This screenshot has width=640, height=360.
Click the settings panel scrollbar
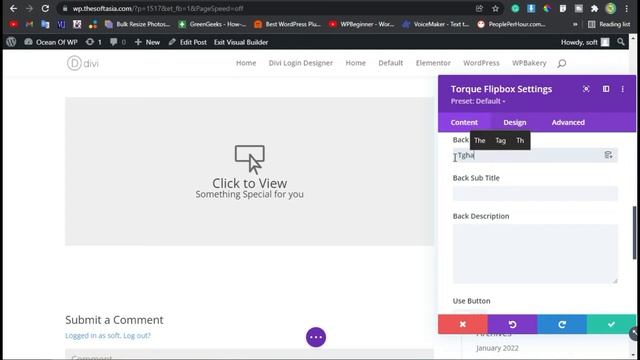pos(634,233)
